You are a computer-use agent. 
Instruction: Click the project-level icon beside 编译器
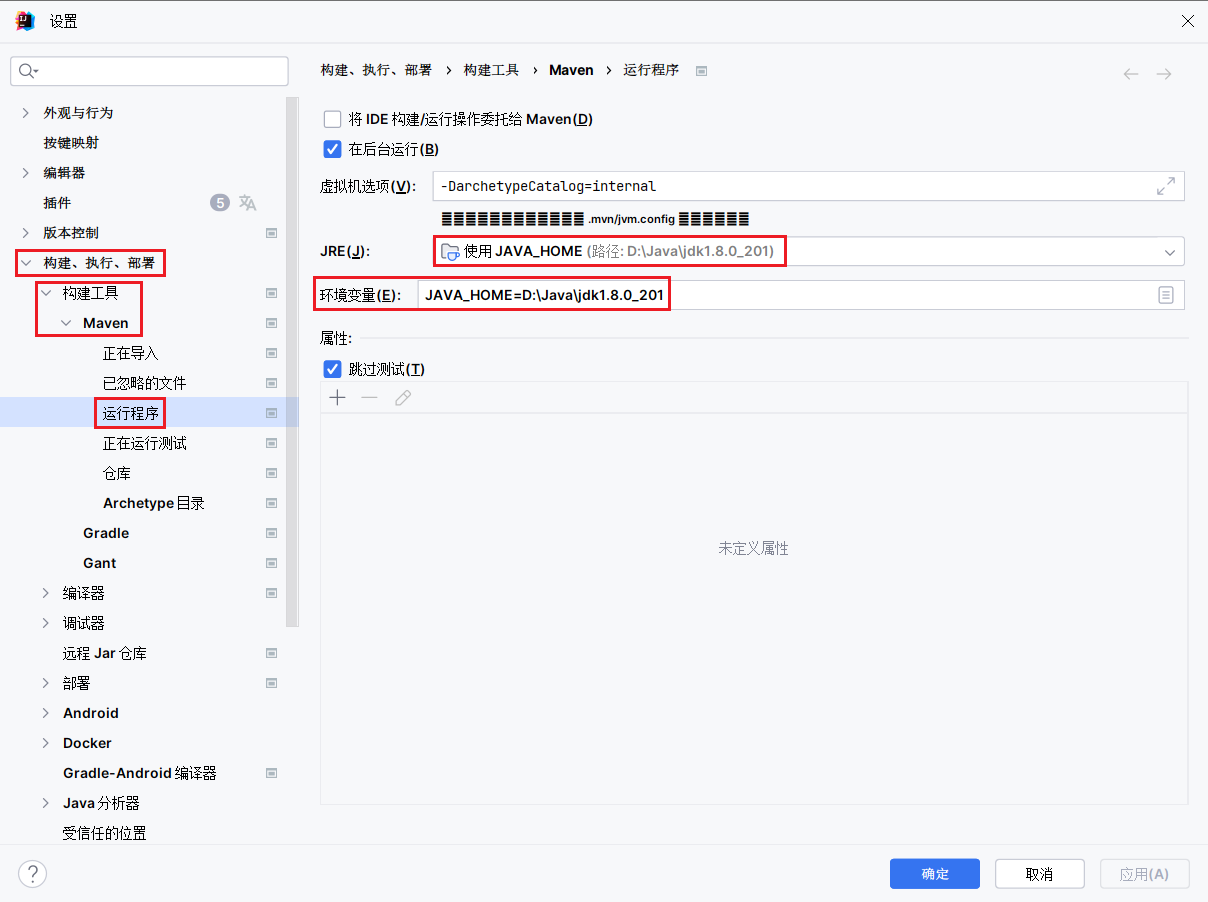tap(271, 593)
